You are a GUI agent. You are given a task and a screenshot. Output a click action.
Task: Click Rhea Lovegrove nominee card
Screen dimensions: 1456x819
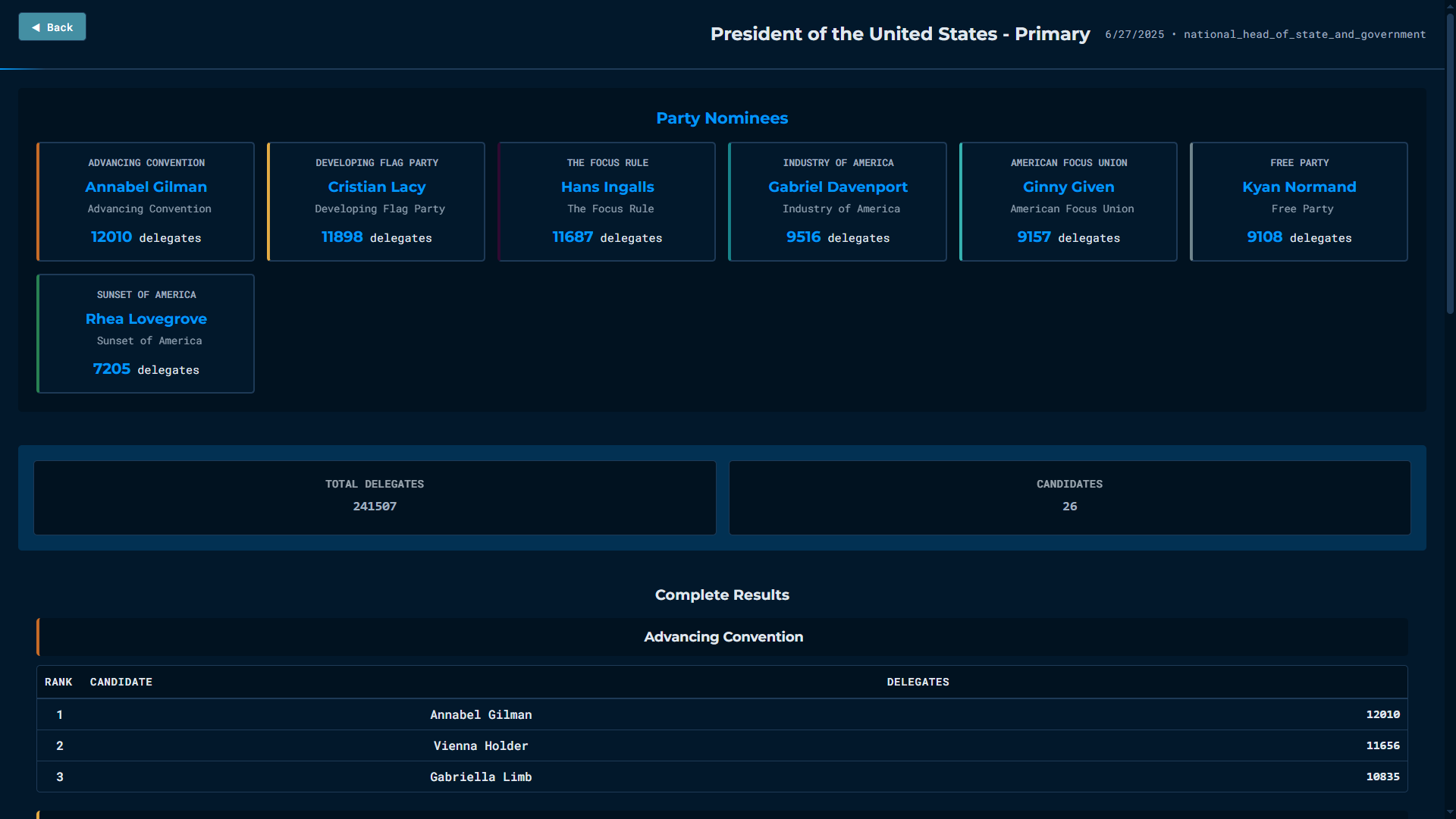tap(146, 334)
